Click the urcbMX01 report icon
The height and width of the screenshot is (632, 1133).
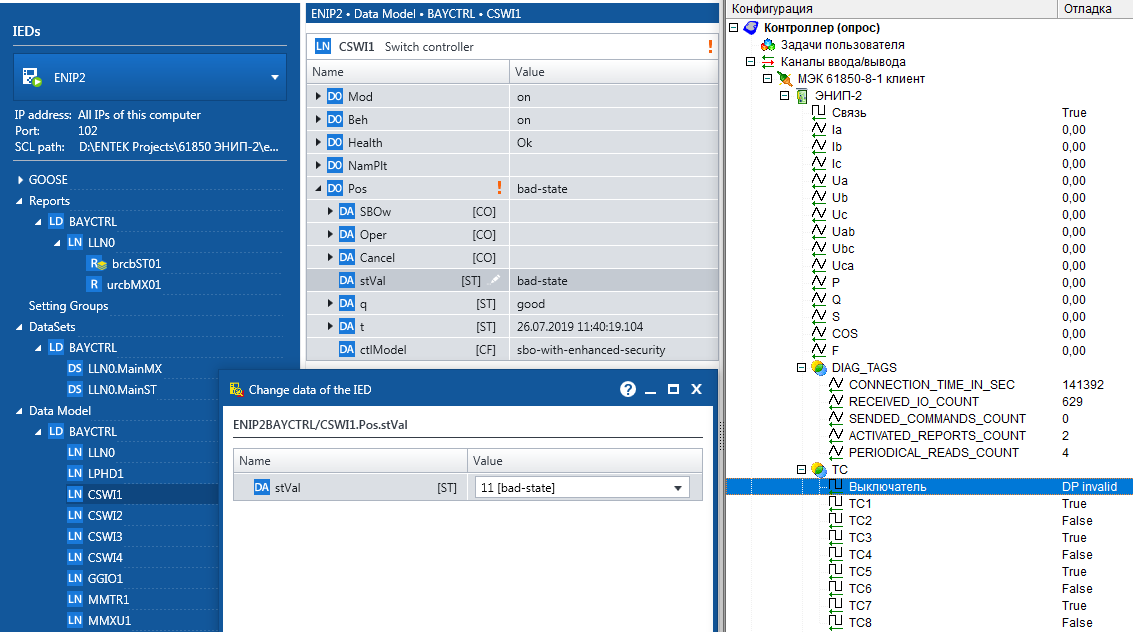[x=97, y=285]
